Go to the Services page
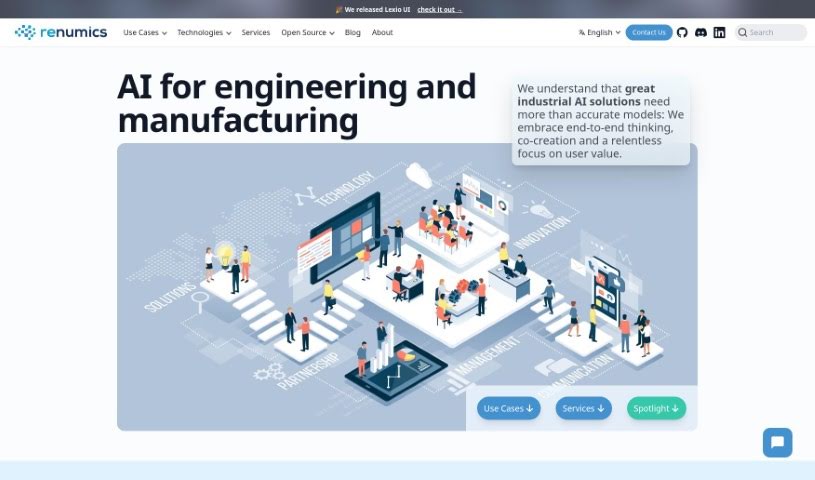815x480 pixels. (256, 32)
